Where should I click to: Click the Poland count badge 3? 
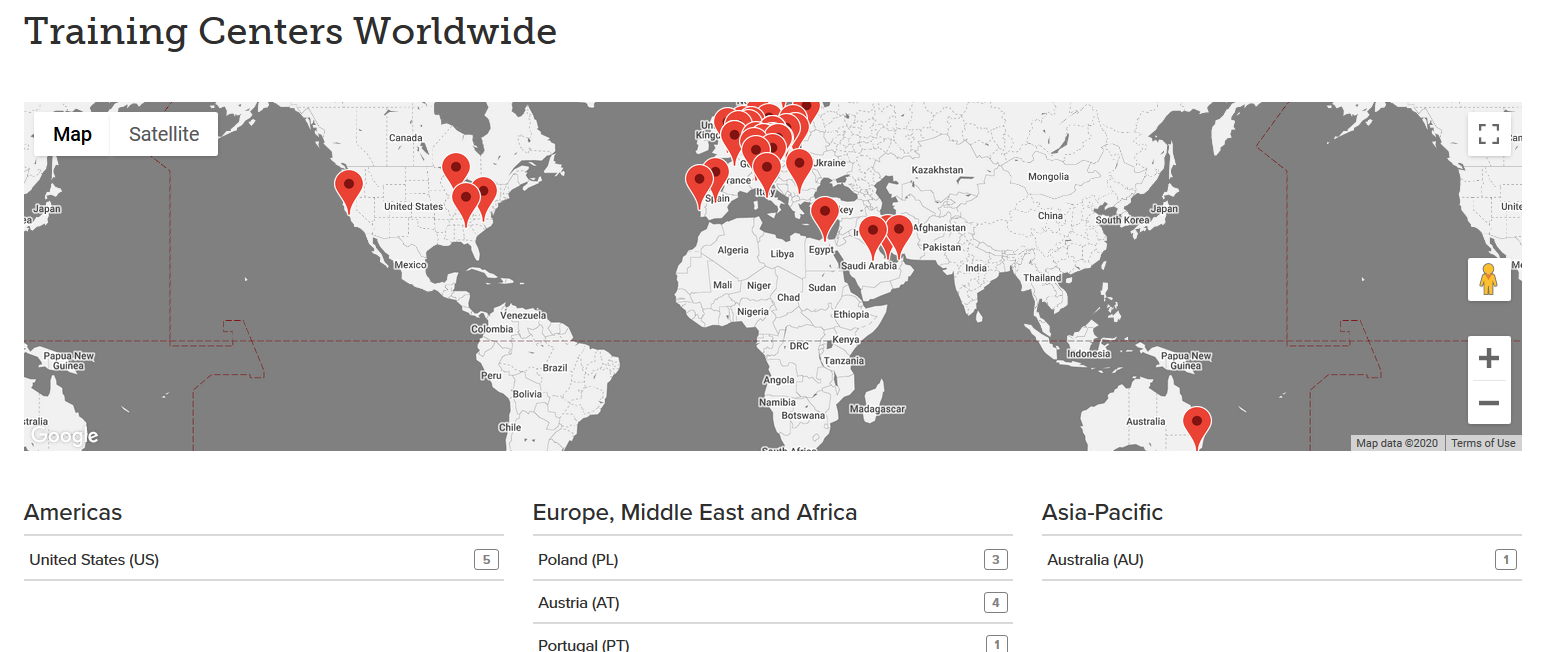995,559
